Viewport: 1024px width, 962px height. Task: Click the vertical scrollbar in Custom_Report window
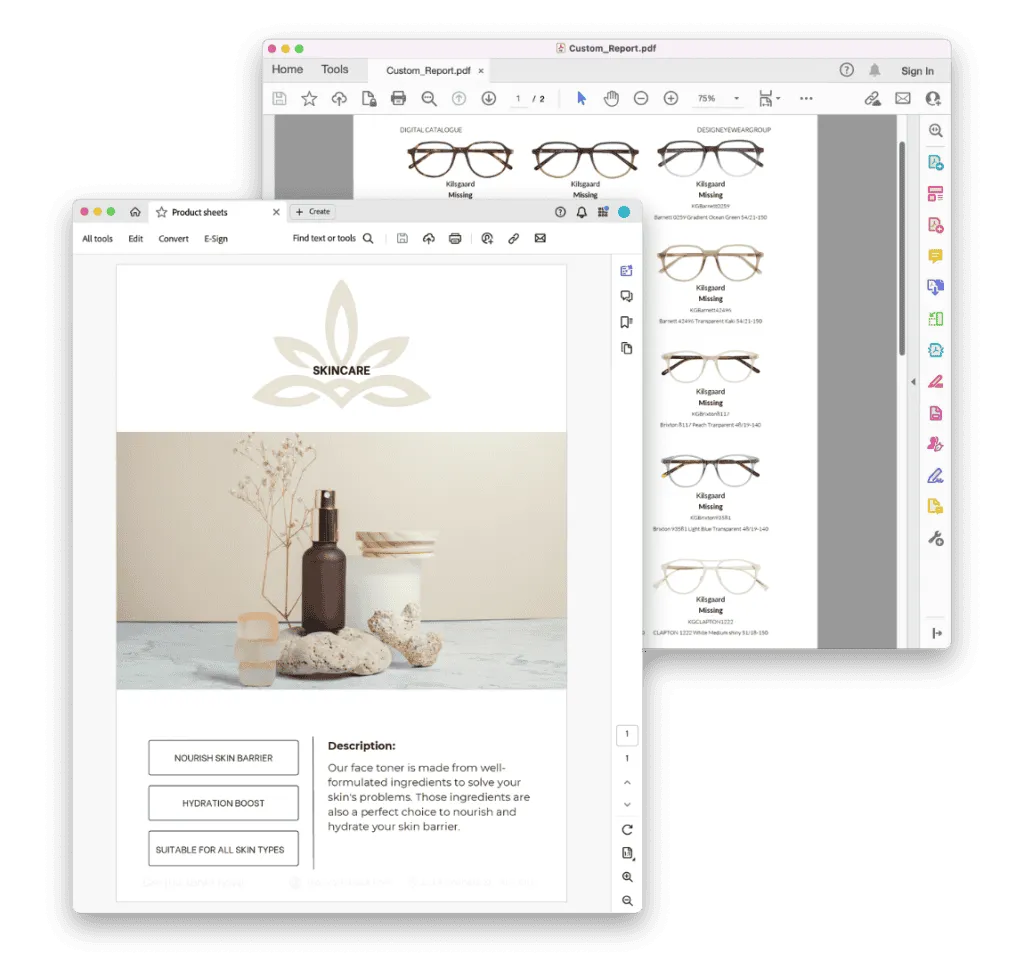pyautogui.click(x=902, y=248)
